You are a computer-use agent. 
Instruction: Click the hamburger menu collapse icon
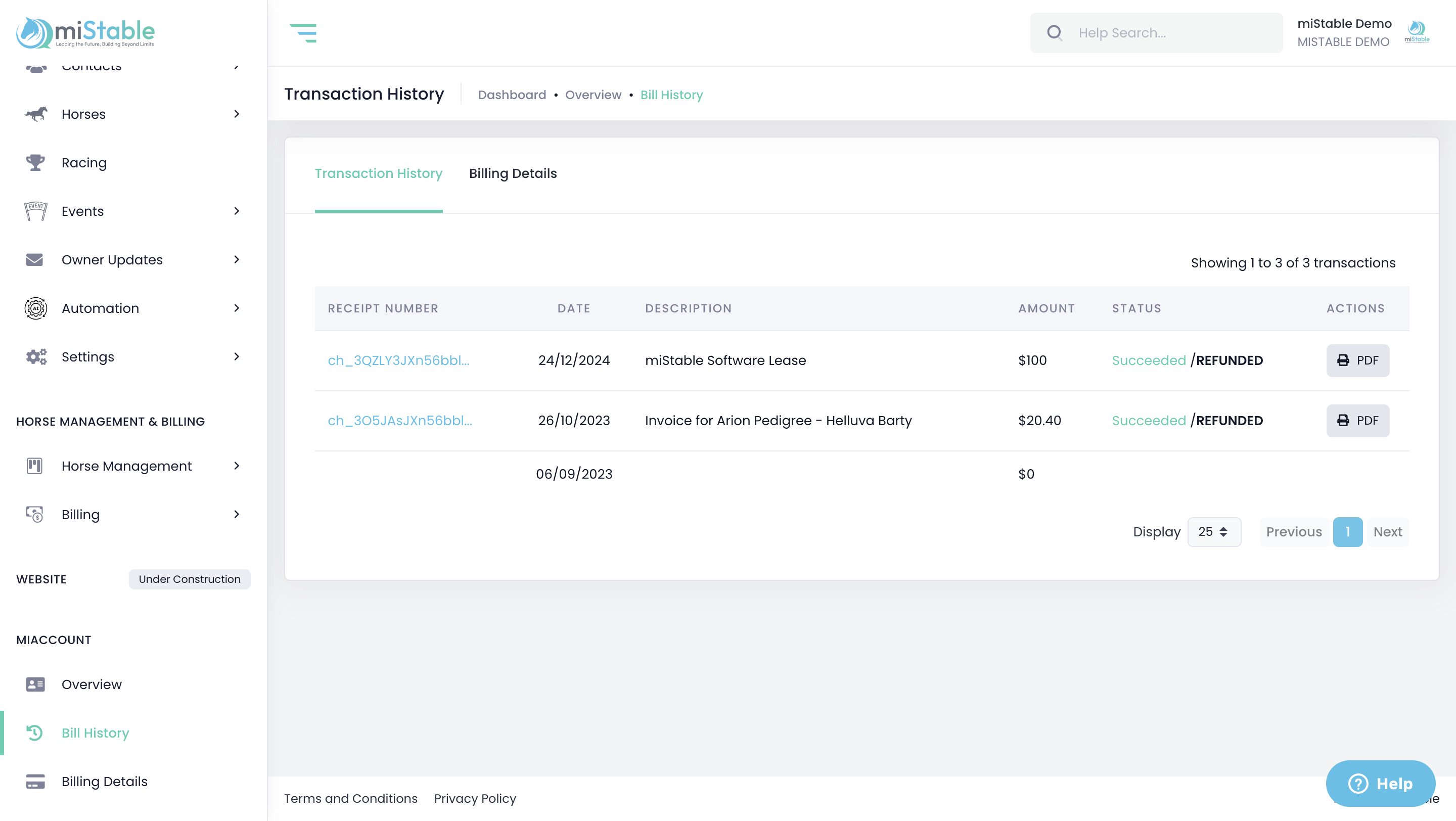pos(303,33)
